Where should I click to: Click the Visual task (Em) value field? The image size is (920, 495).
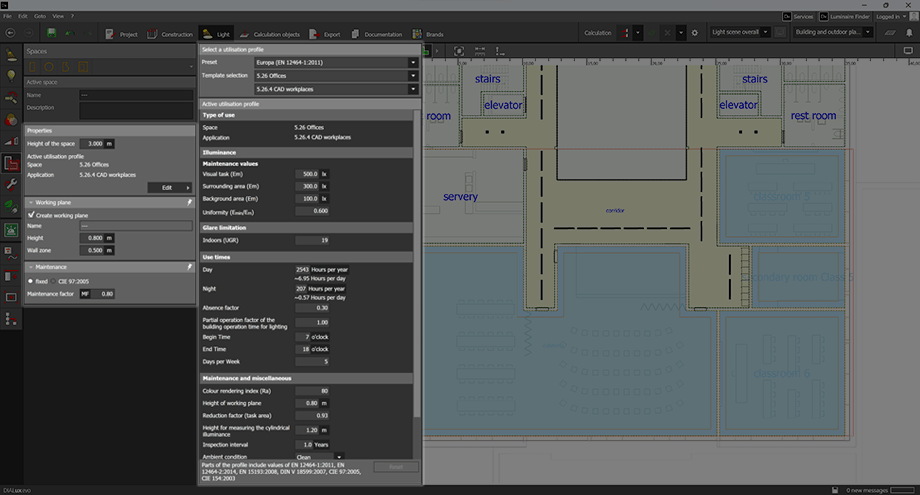308,173
